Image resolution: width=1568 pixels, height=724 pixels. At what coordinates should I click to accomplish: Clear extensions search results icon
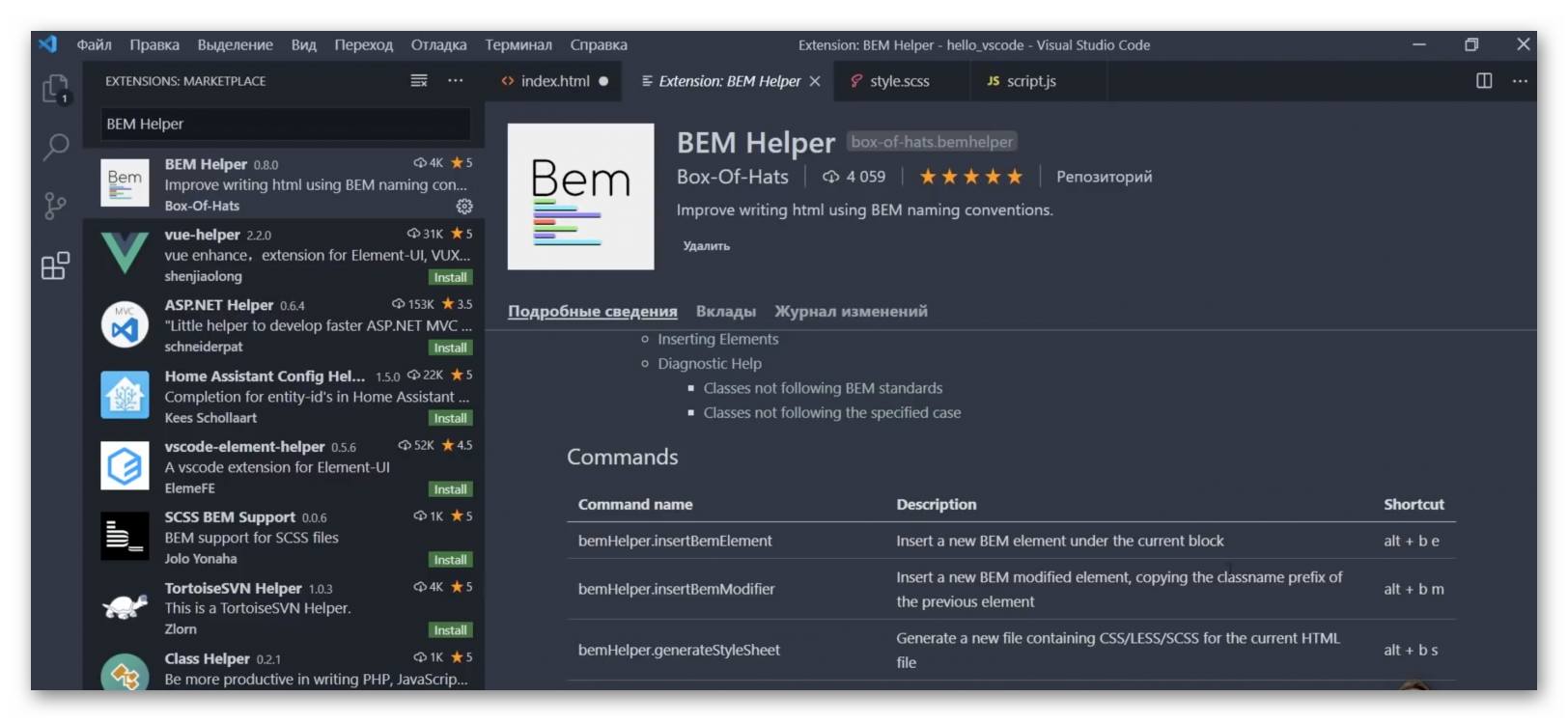click(419, 81)
